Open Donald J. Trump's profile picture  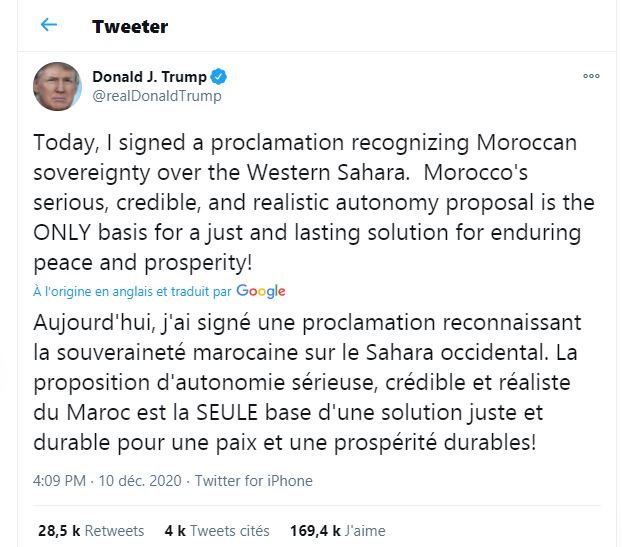click(x=57, y=87)
